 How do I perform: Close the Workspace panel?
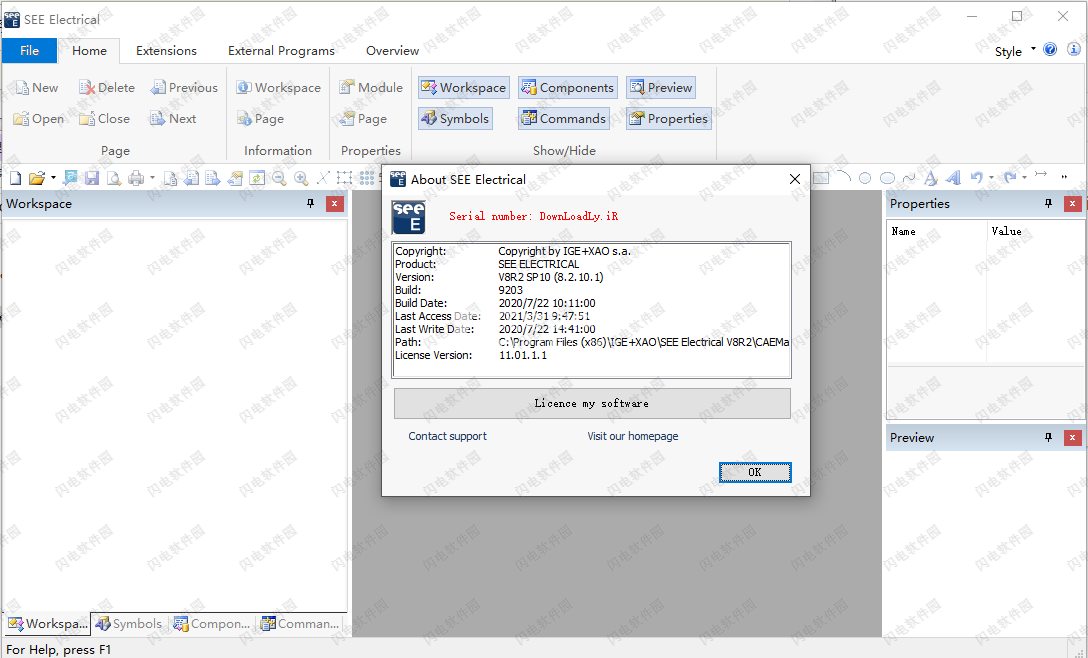[x=334, y=203]
